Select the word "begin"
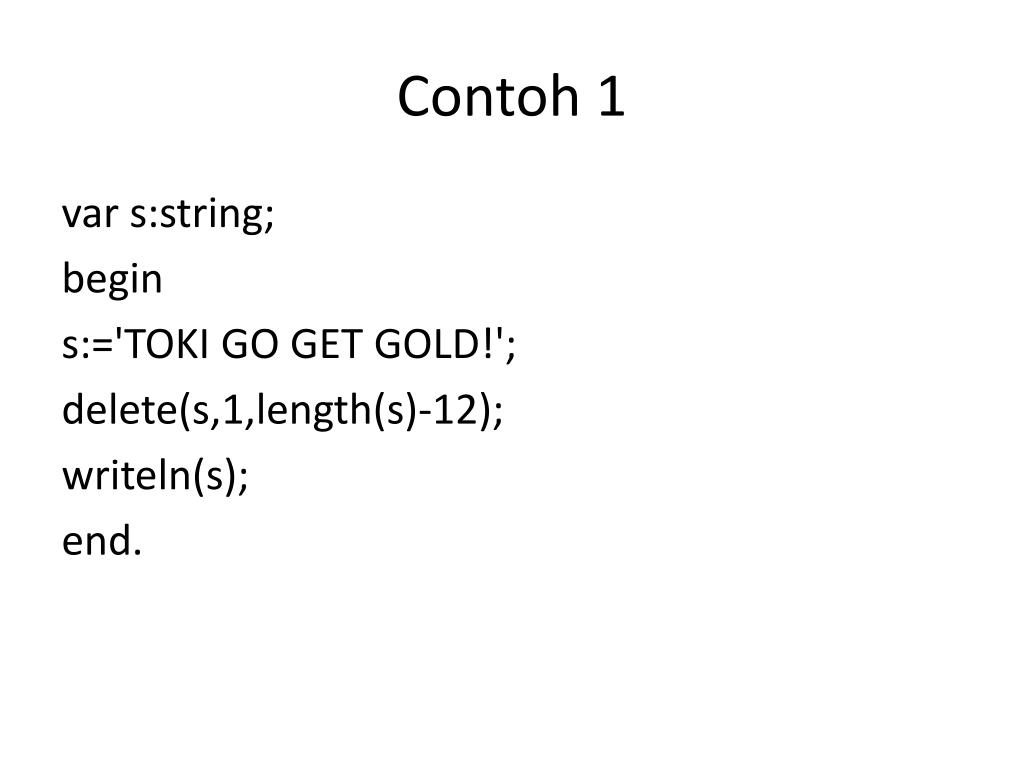1024x768 pixels. click(x=112, y=280)
